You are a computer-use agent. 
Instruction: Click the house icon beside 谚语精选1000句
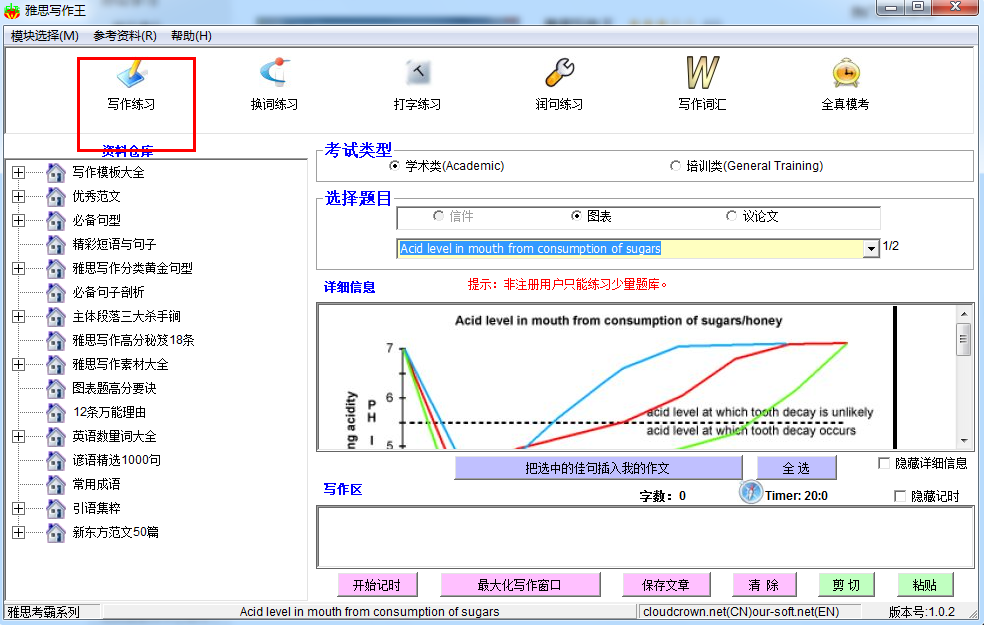(56, 460)
